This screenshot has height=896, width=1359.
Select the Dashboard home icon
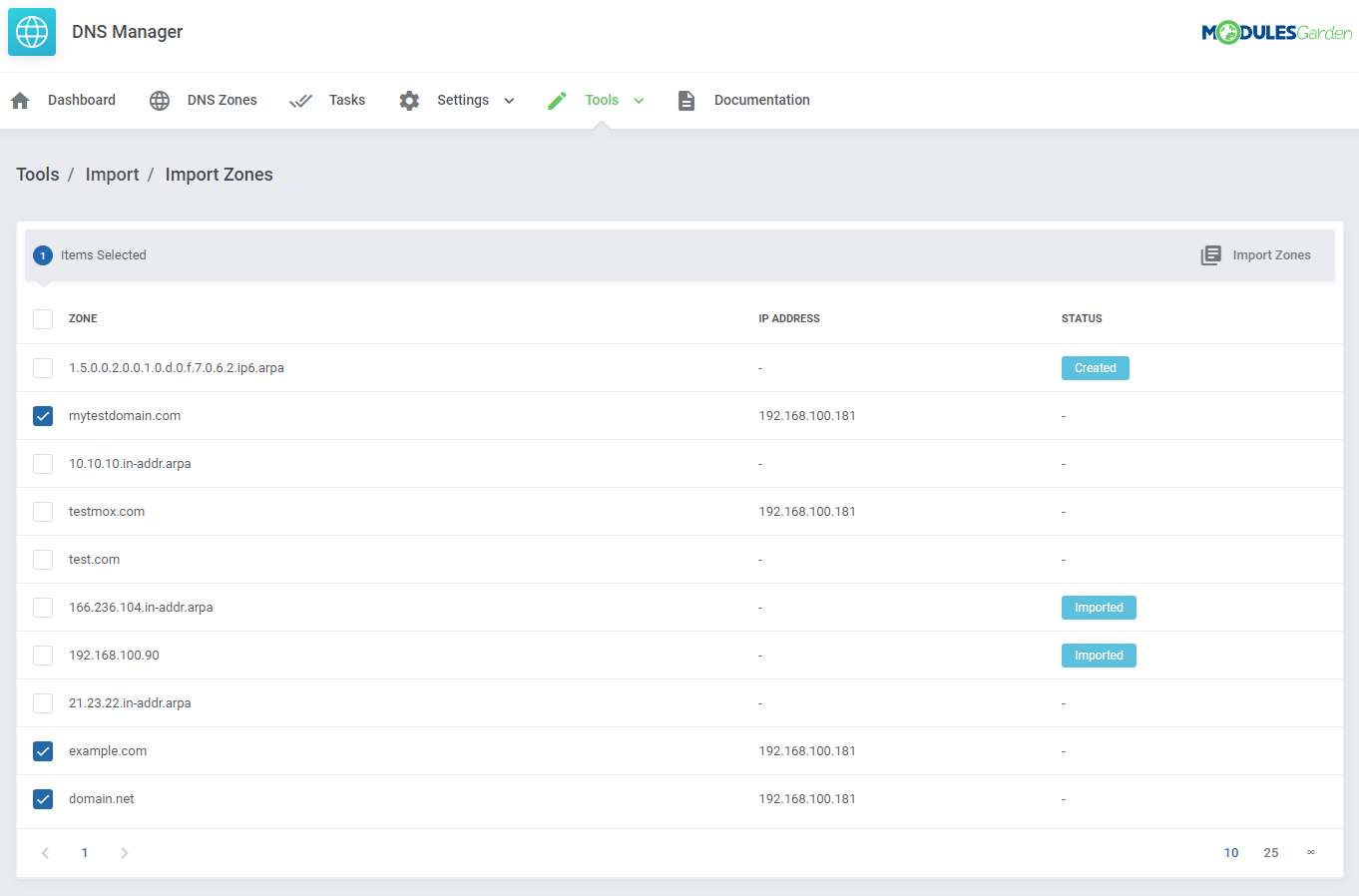tap(19, 100)
